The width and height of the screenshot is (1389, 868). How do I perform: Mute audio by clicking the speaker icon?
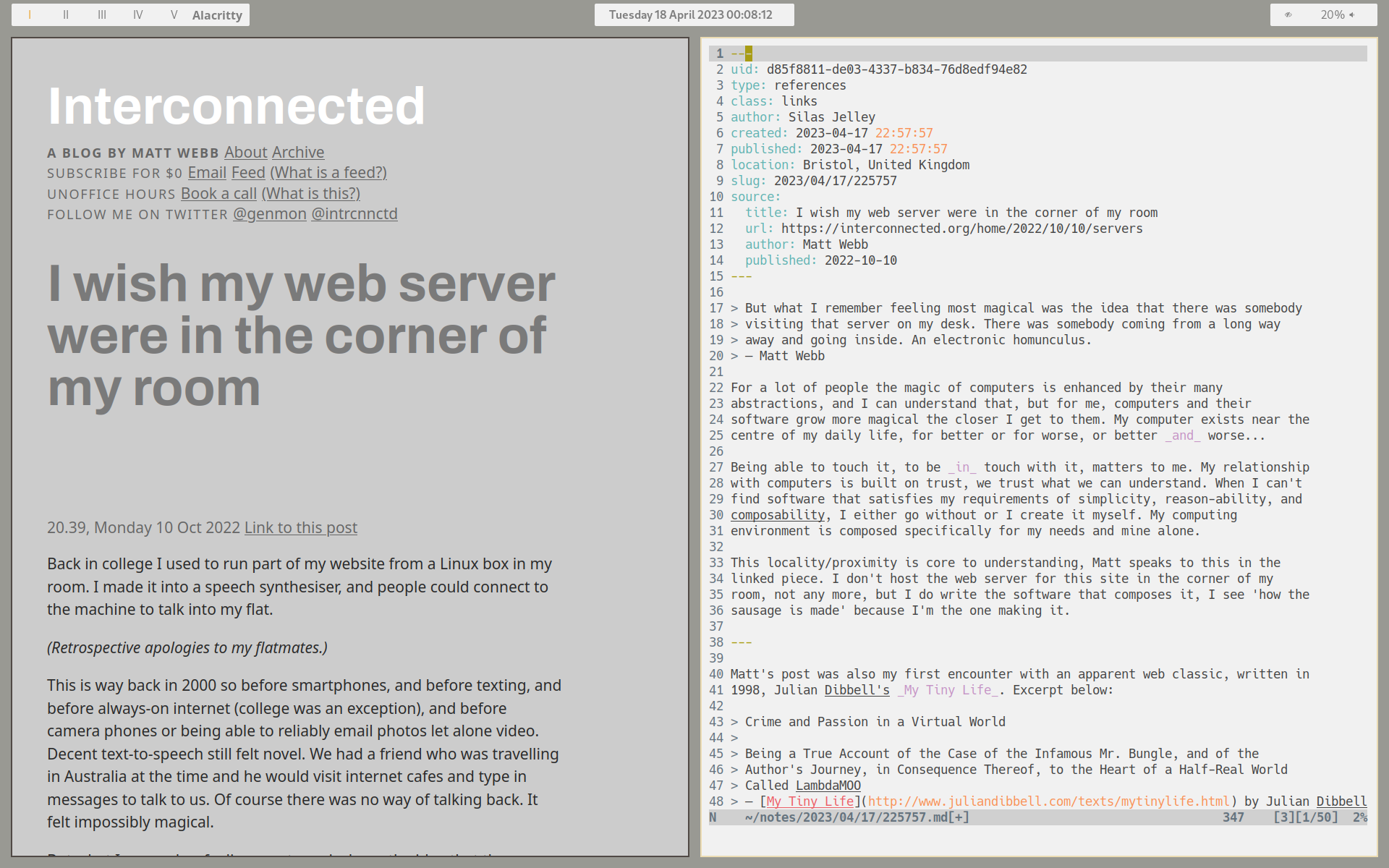click(1354, 14)
